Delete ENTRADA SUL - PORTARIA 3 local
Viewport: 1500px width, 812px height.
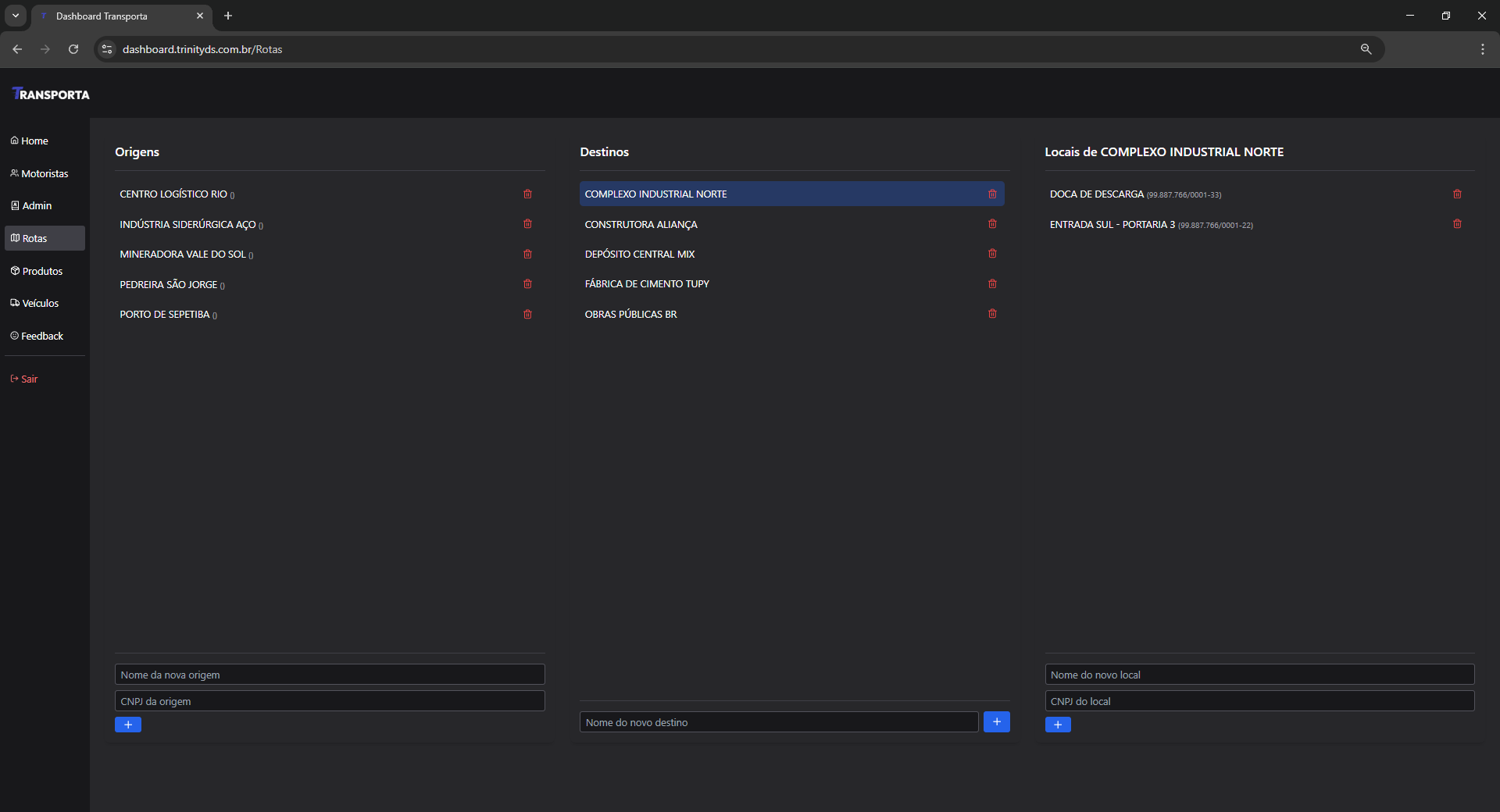point(1457,224)
